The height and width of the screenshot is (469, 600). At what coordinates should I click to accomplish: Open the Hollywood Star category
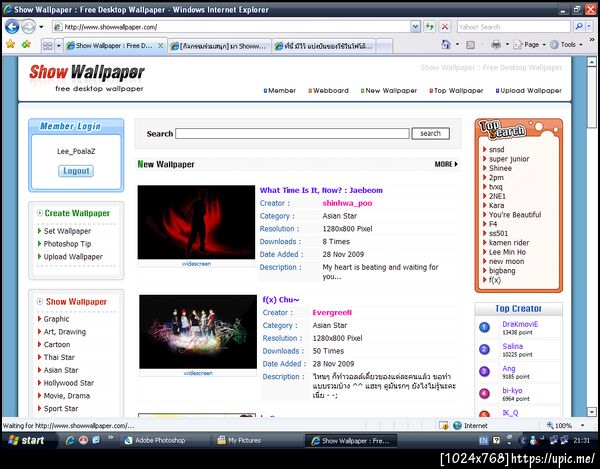pyautogui.click(x=68, y=383)
